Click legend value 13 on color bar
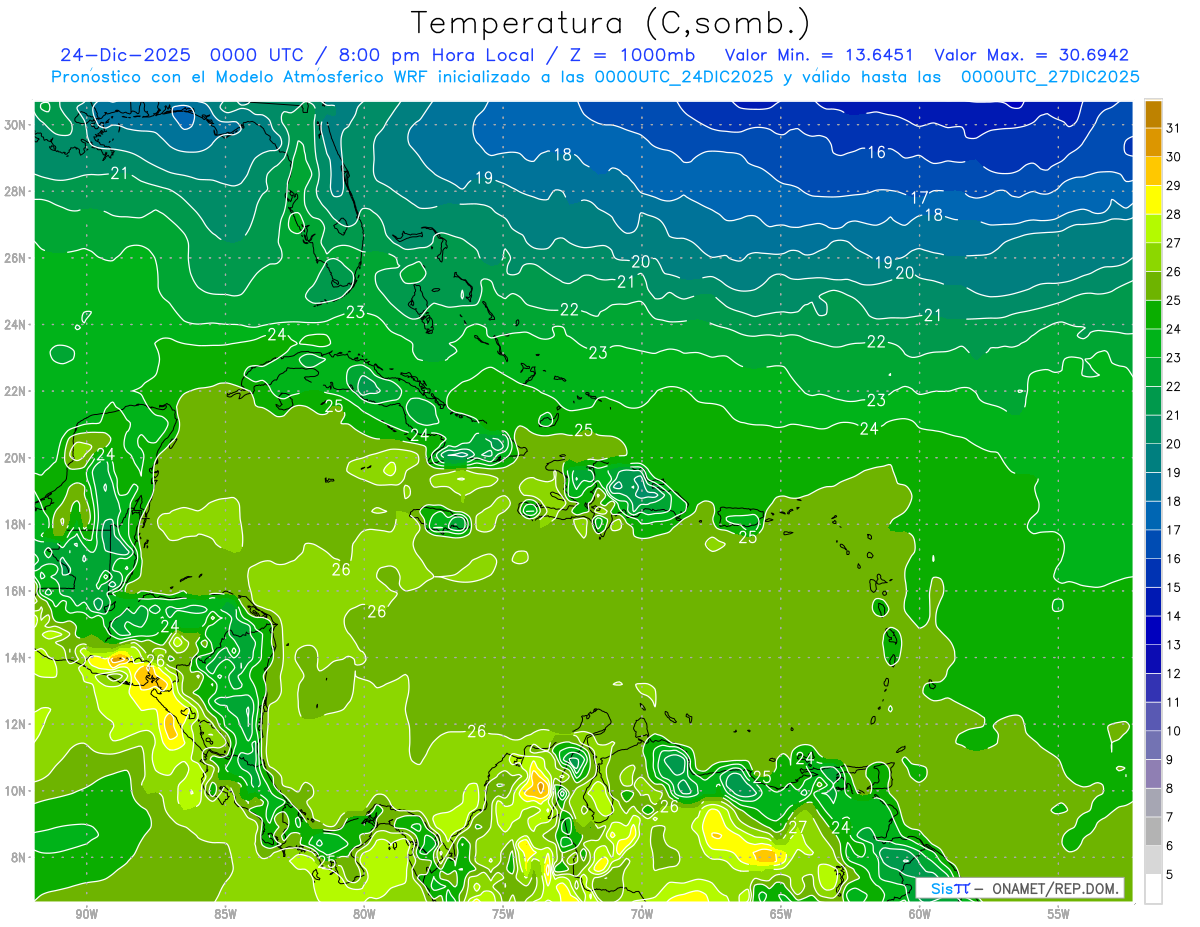Screen dimensions: 1200x927 (1174, 645)
